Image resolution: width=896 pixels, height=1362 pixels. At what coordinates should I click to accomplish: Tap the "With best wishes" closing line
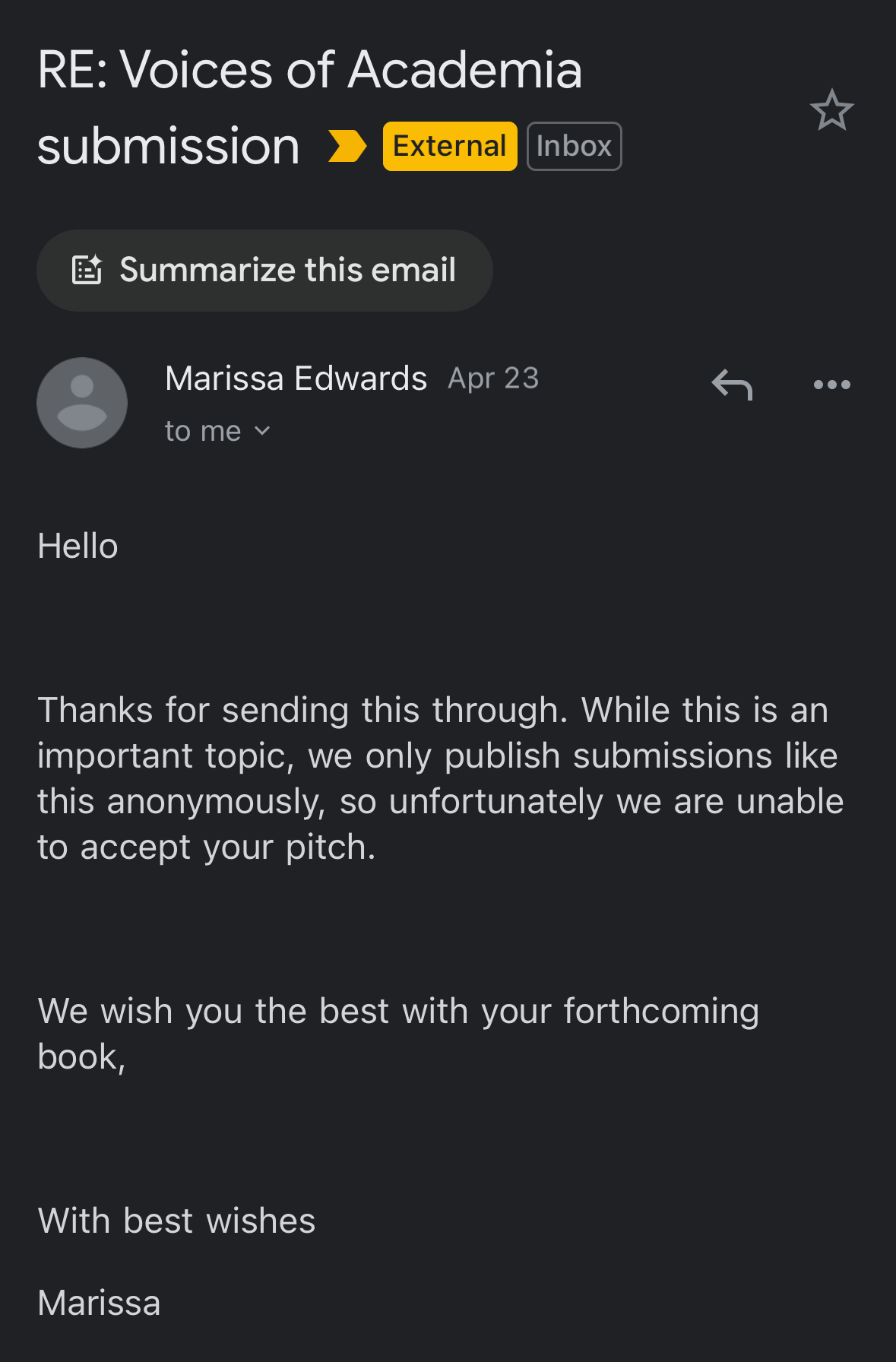(176, 1221)
